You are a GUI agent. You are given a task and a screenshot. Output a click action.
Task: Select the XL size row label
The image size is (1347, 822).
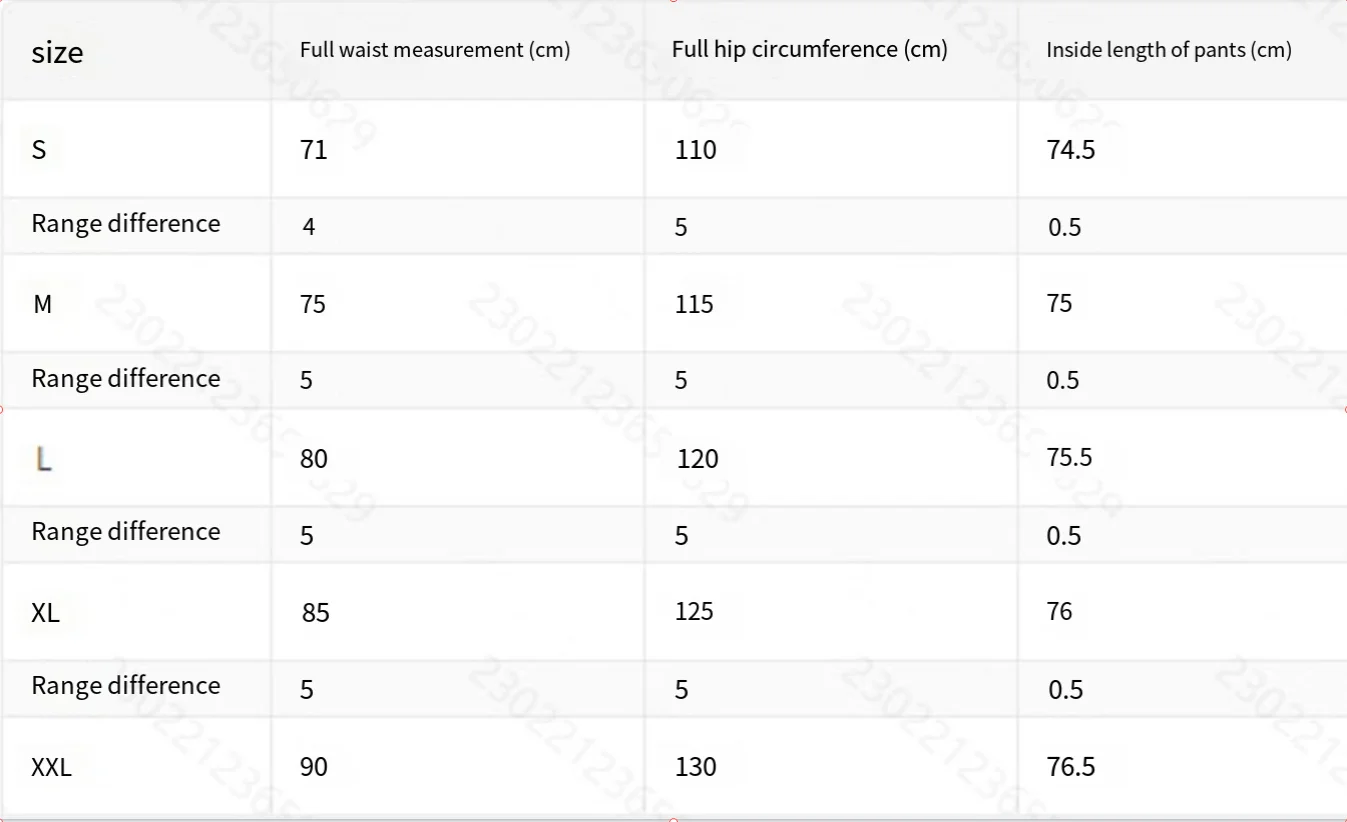click(x=46, y=612)
